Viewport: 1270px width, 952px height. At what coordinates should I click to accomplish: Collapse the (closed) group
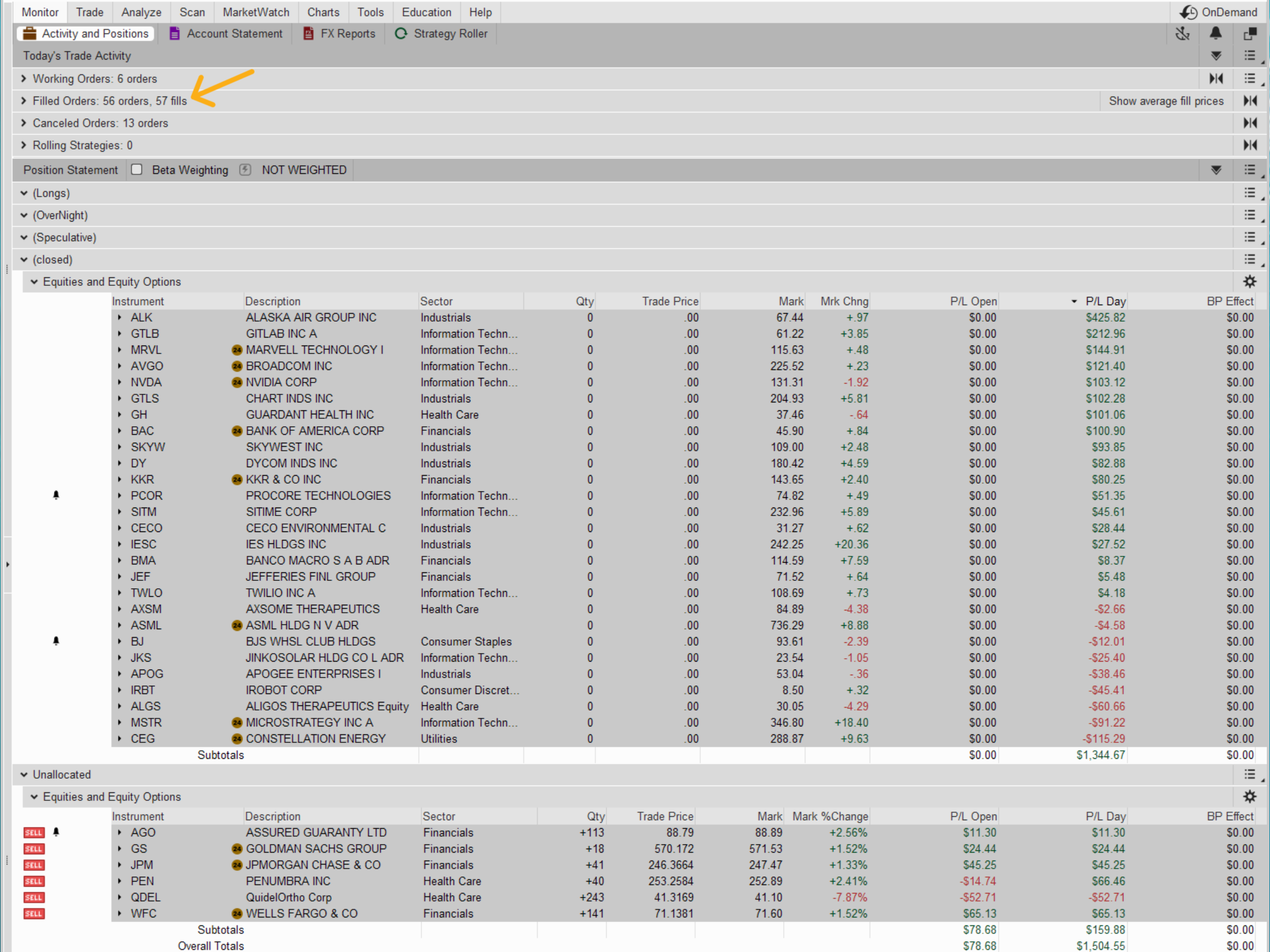[x=23, y=260]
